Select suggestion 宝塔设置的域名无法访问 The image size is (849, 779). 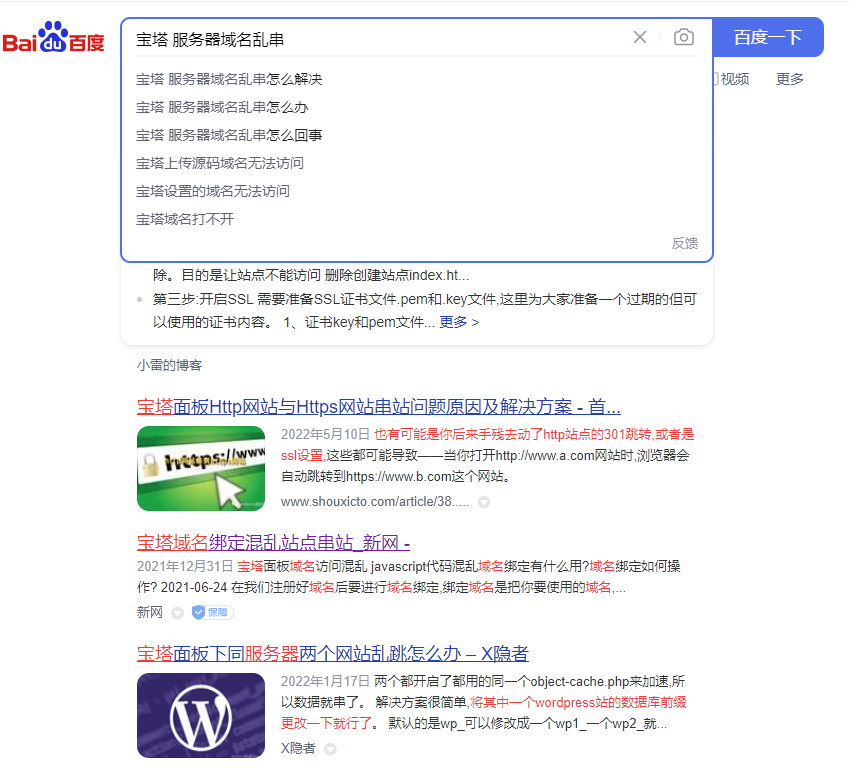click(212, 191)
